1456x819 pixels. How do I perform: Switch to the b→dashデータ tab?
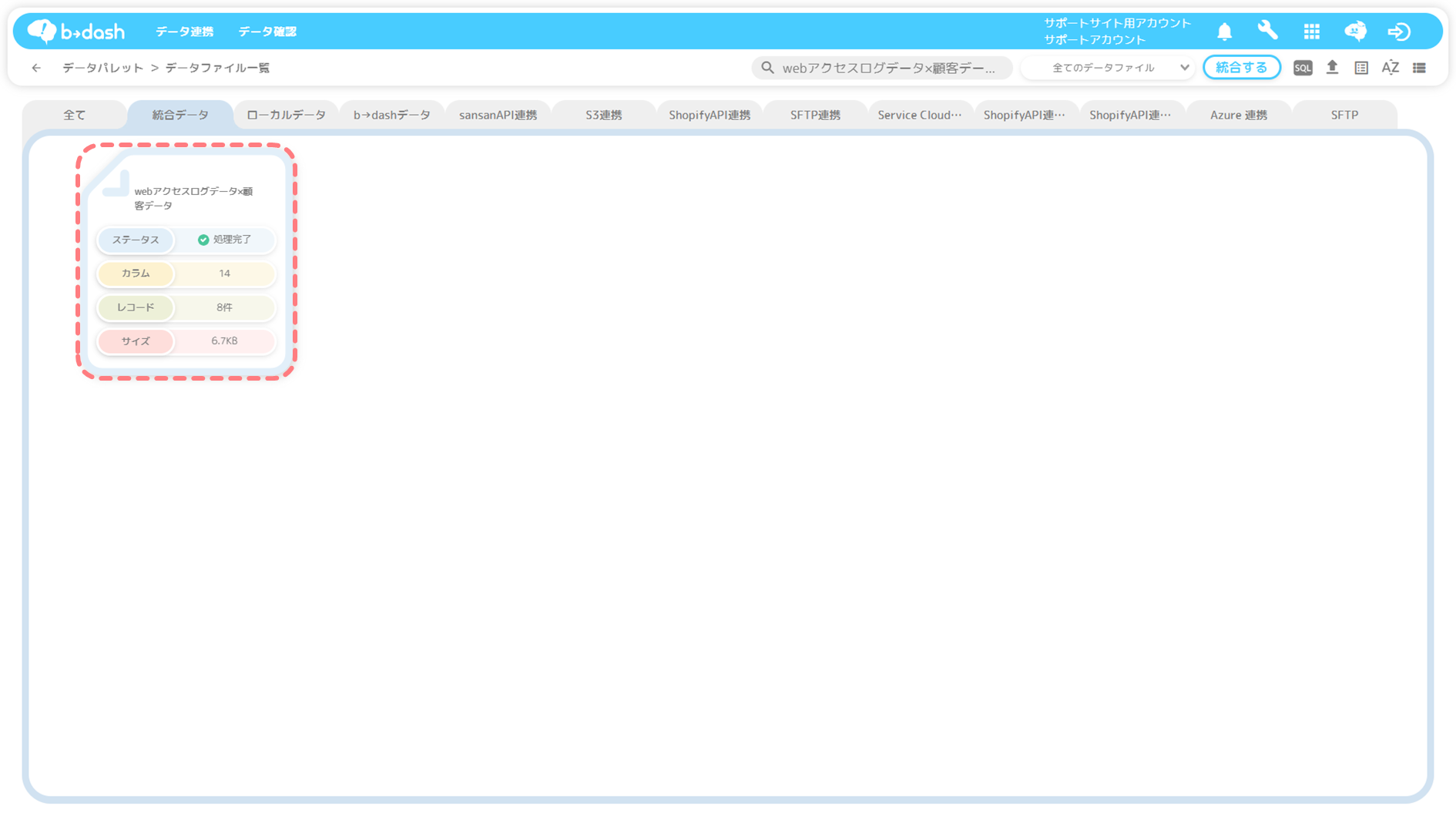tap(391, 115)
